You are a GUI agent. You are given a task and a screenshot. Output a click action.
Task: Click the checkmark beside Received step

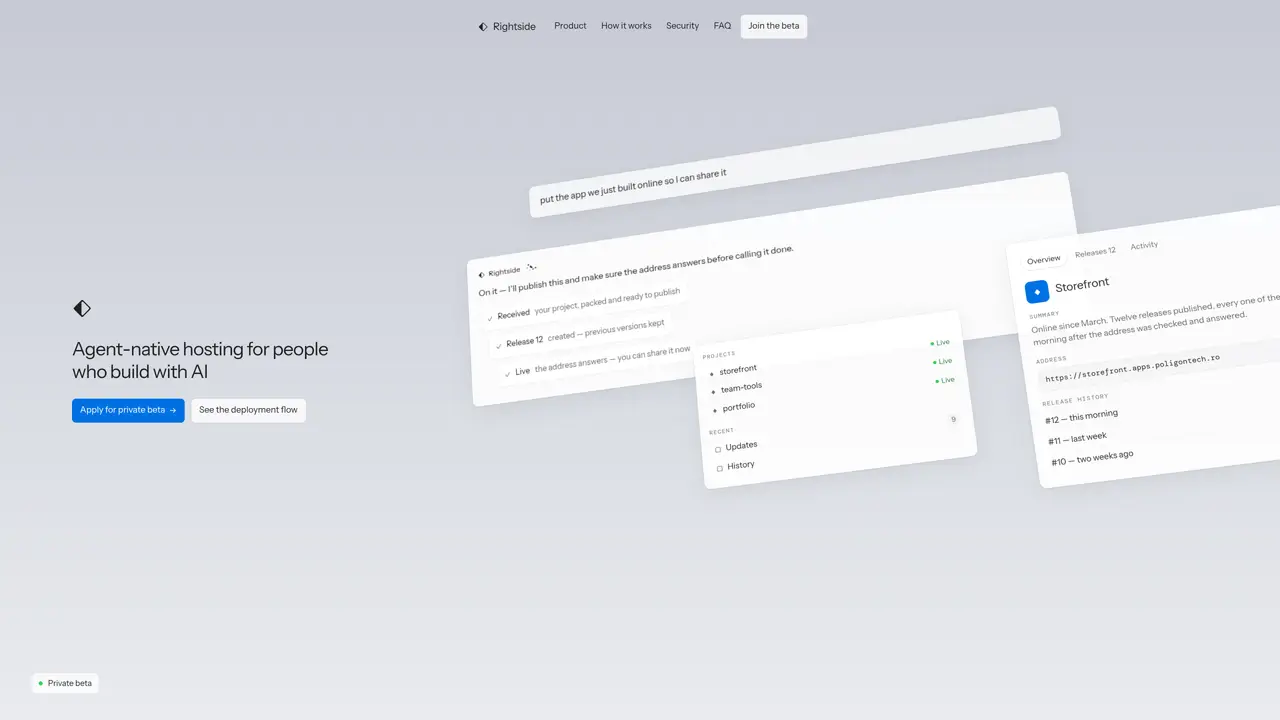(x=490, y=318)
